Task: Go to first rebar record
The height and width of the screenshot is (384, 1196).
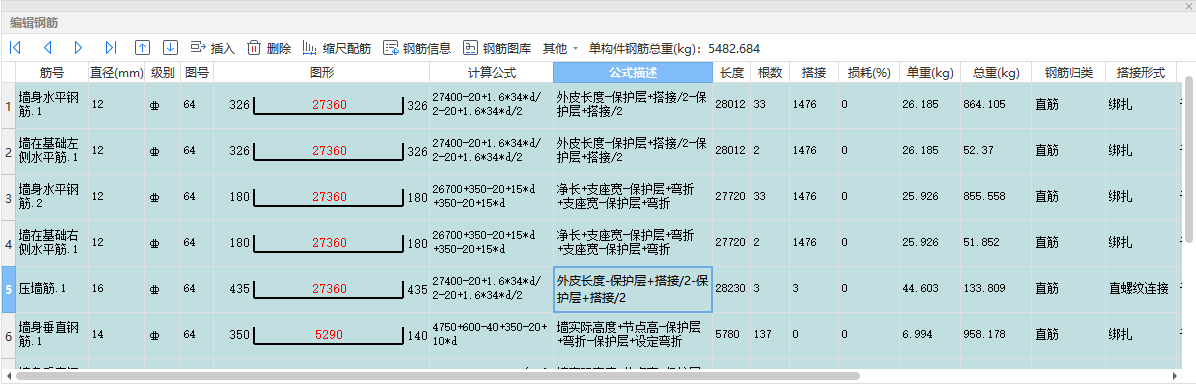Action: (14, 48)
